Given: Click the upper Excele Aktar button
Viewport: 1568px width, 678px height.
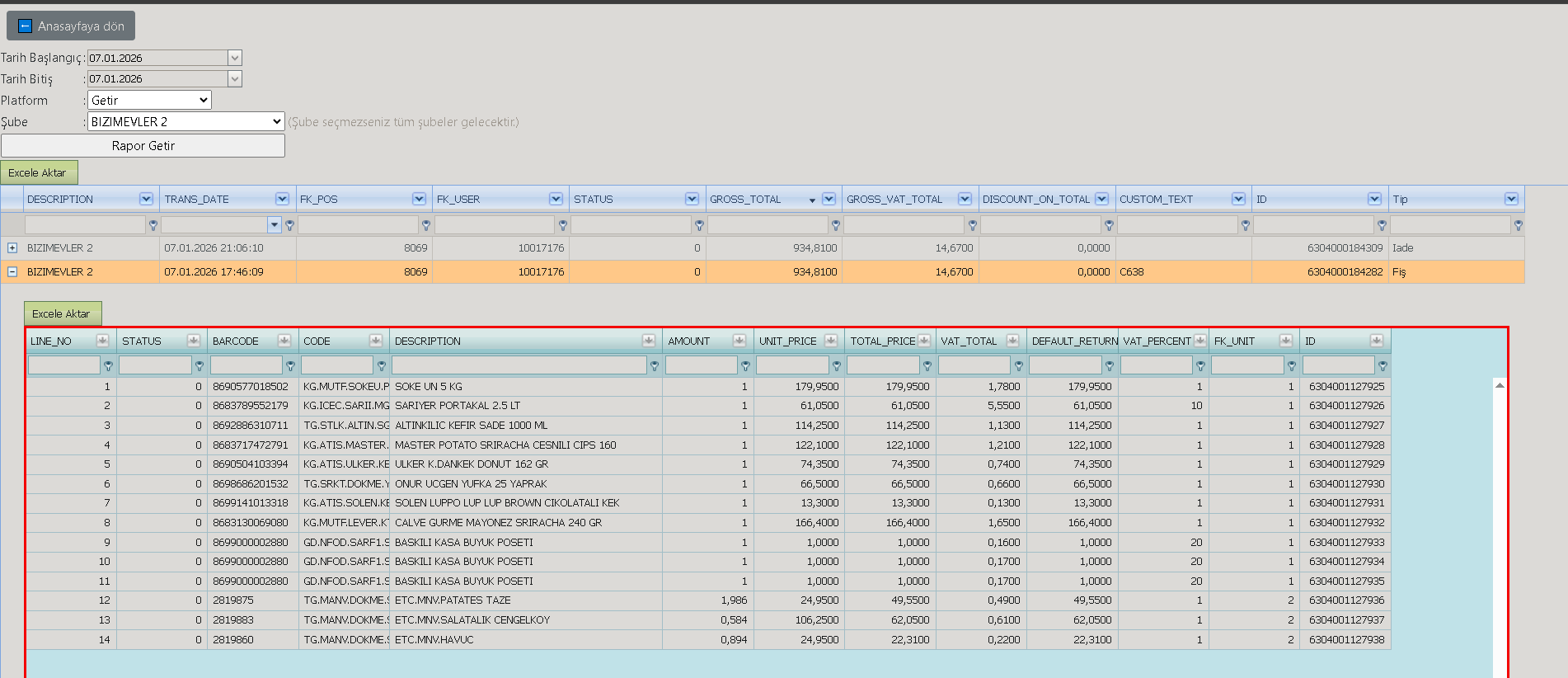Looking at the screenshot, I should coord(40,172).
